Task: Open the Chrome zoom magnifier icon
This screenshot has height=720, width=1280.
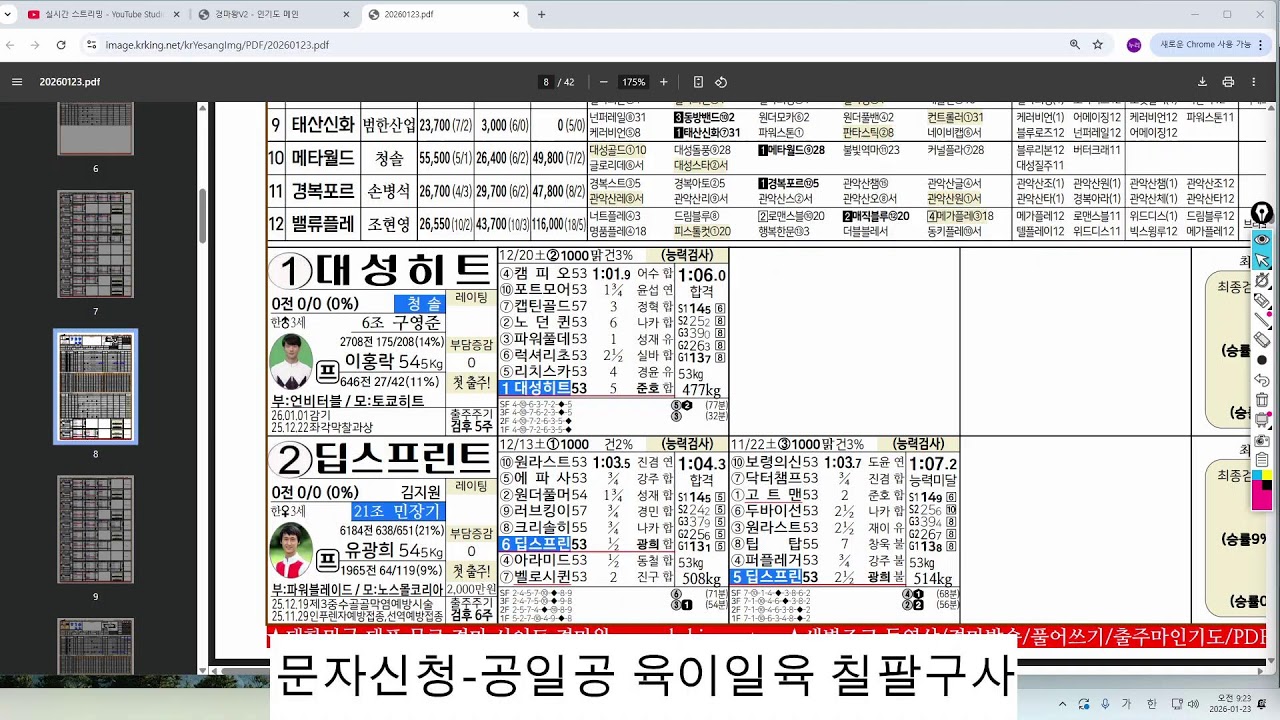Action: point(1075,45)
